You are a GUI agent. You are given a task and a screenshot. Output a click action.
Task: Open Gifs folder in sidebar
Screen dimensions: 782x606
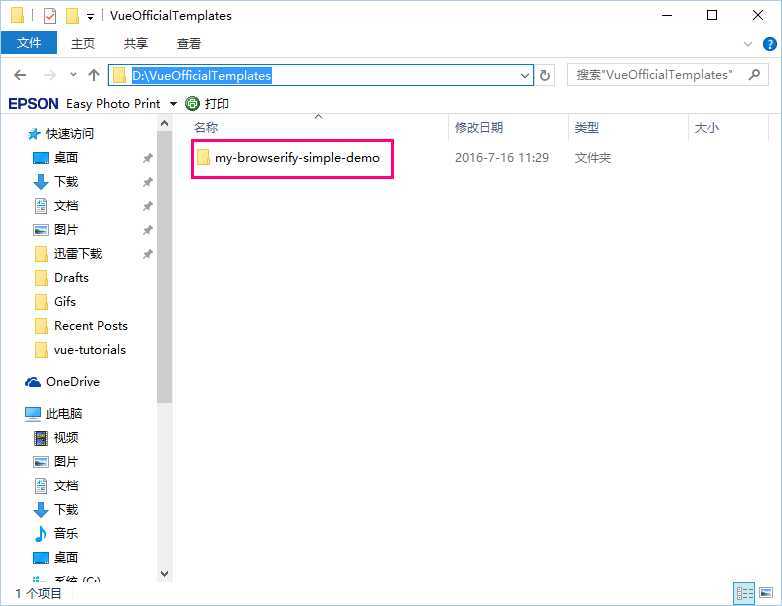coord(55,302)
